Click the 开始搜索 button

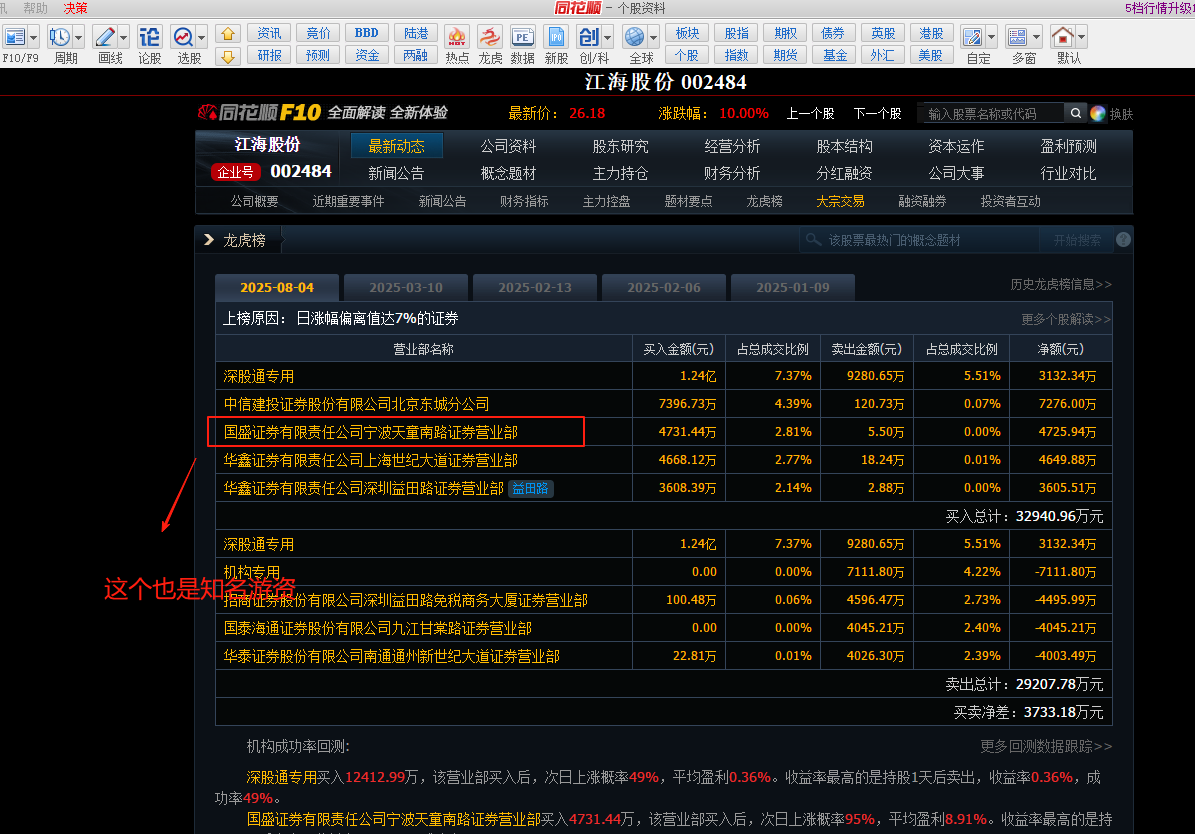[x=1077, y=240]
